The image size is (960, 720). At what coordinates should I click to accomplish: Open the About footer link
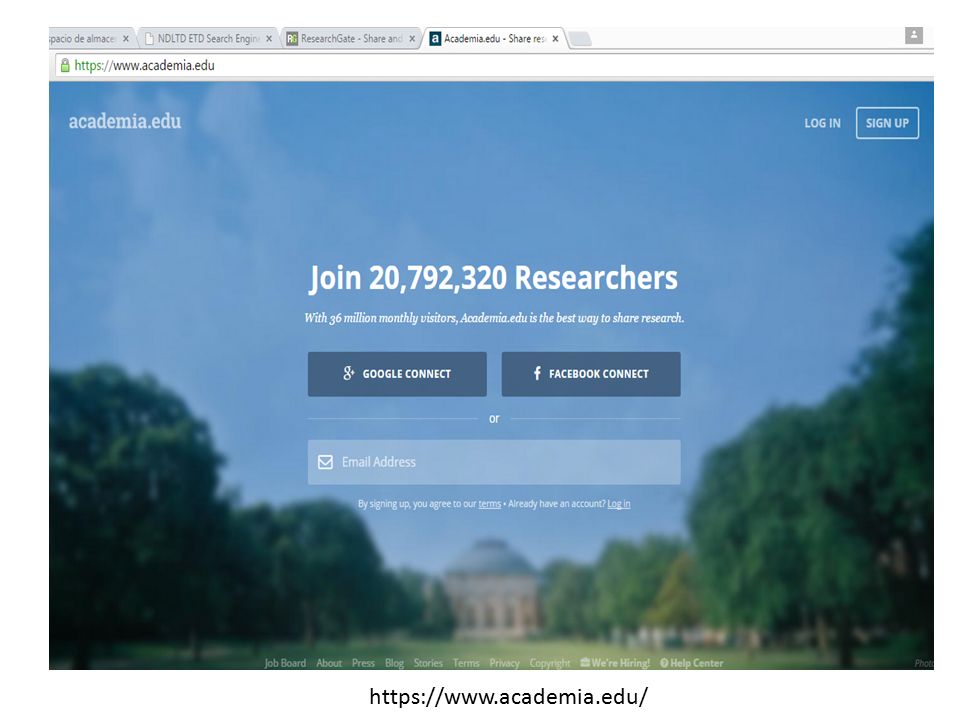[329, 663]
